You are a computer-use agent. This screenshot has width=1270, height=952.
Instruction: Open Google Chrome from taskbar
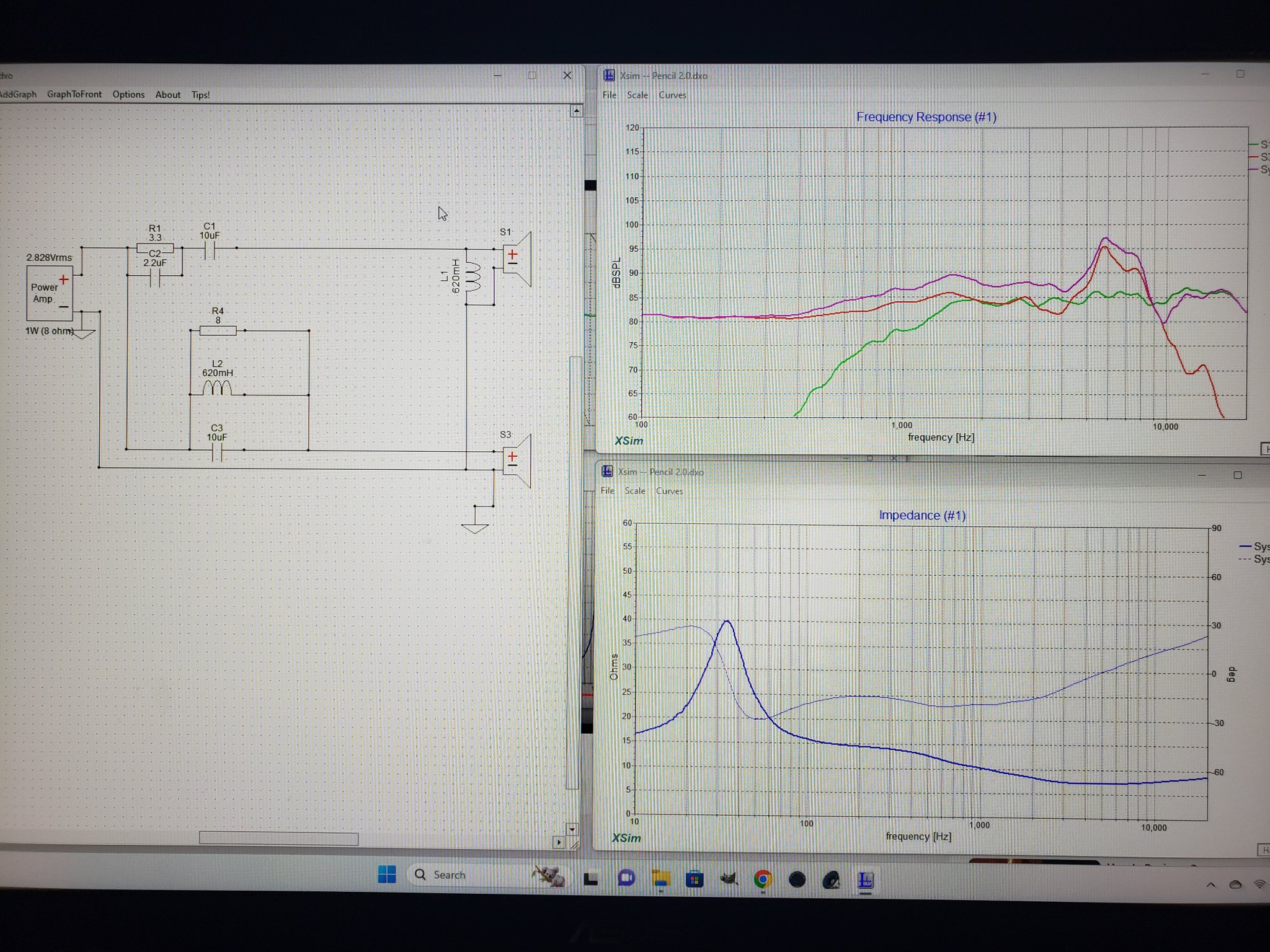(763, 879)
